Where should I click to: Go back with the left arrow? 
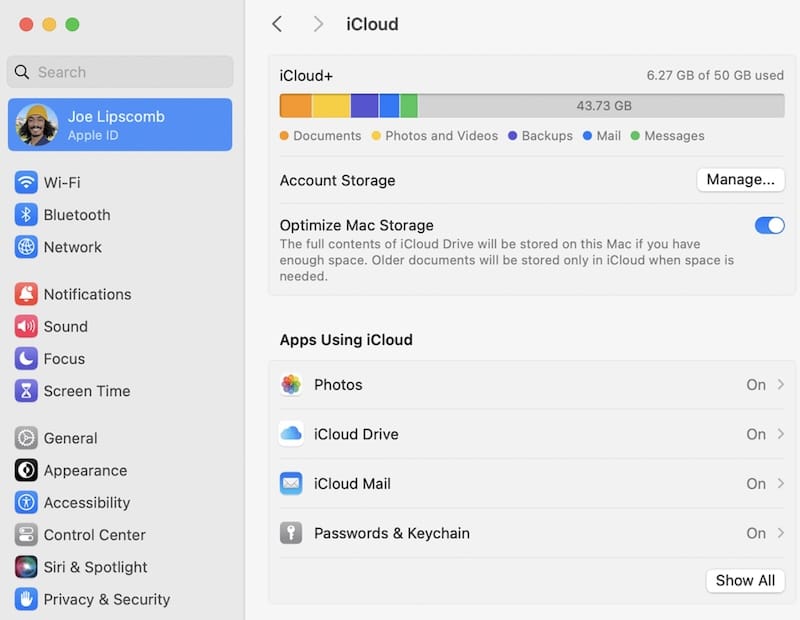pos(277,24)
